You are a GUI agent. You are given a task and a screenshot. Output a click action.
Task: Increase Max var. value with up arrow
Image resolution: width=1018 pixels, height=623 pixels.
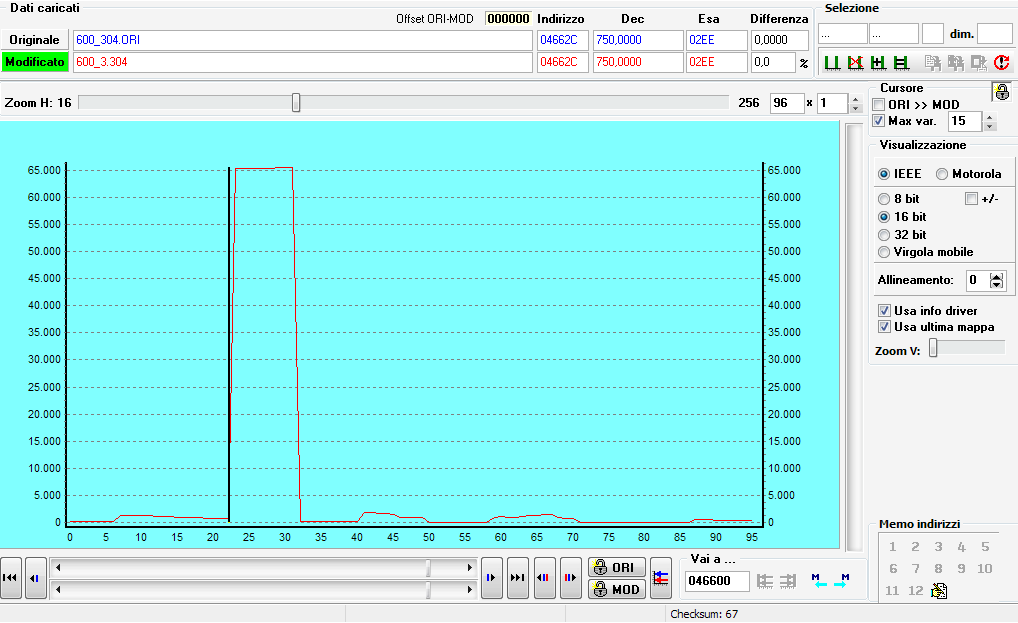[x=989, y=117]
